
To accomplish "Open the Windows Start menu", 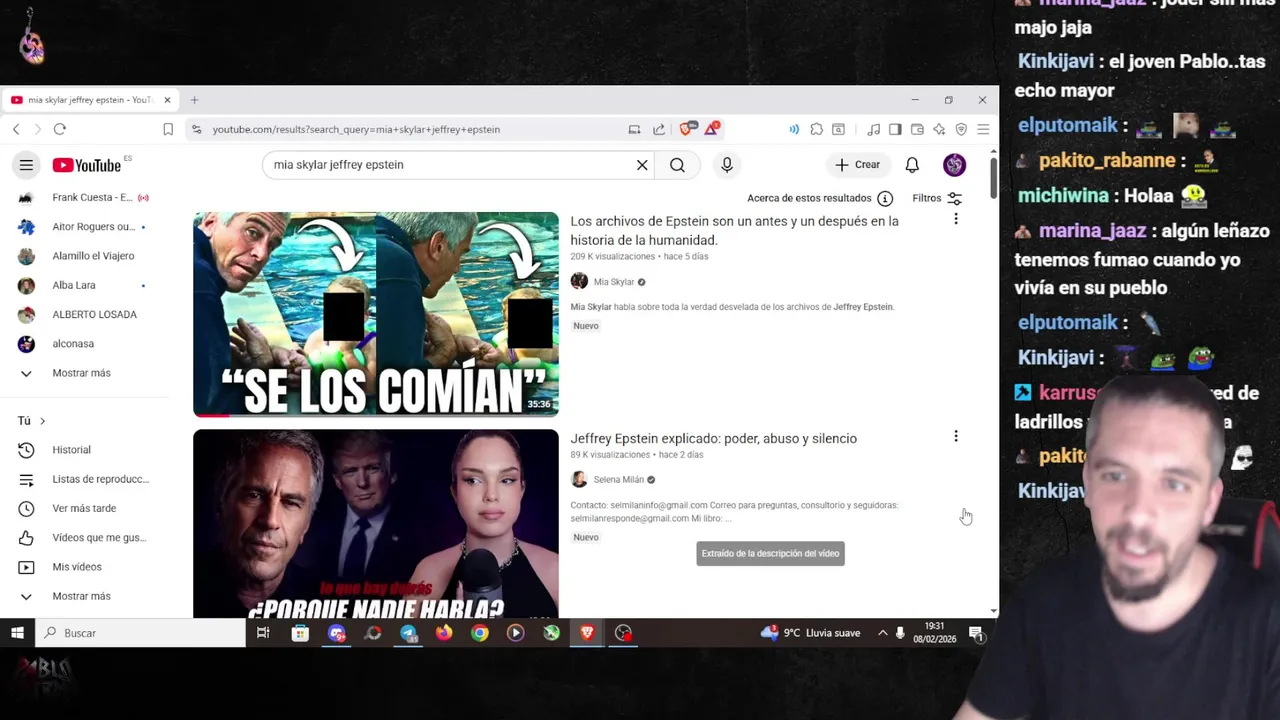I will coord(17,633).
